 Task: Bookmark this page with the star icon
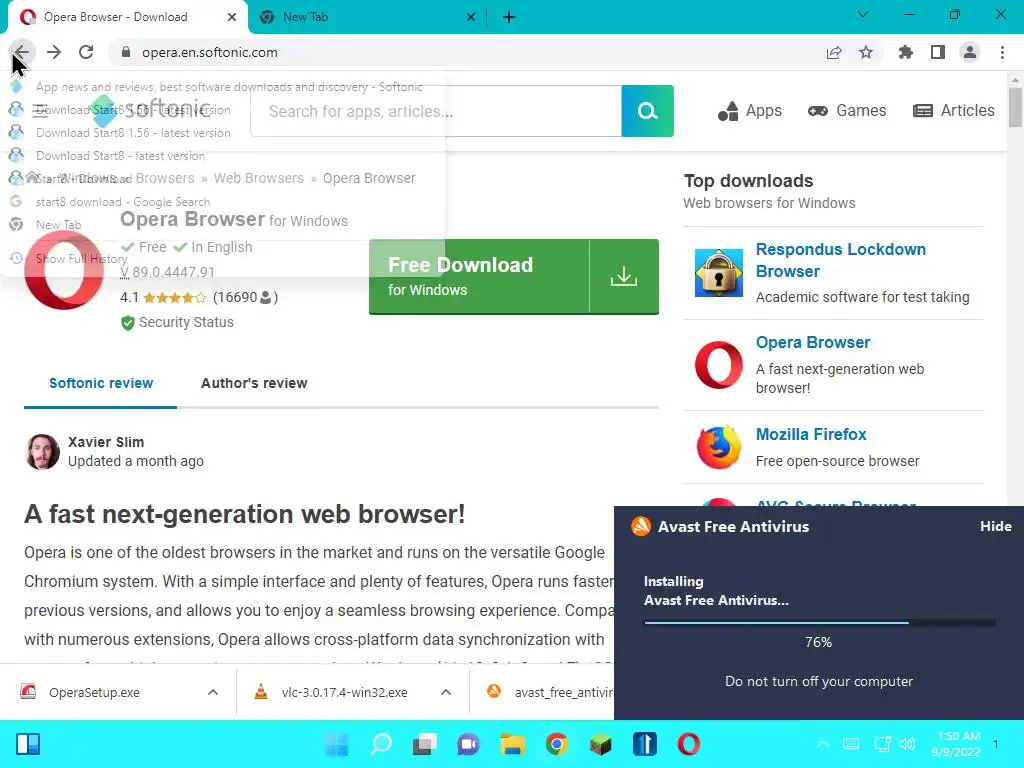pyautogui.click(x=866, y=52)
